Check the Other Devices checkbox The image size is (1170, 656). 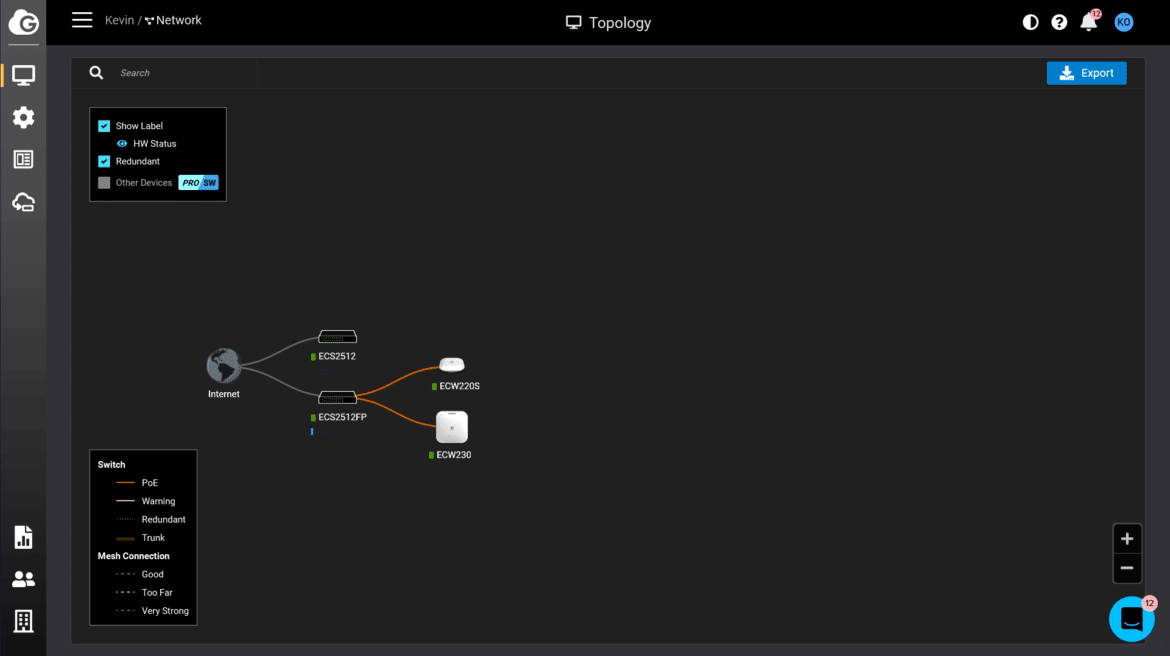104,183
